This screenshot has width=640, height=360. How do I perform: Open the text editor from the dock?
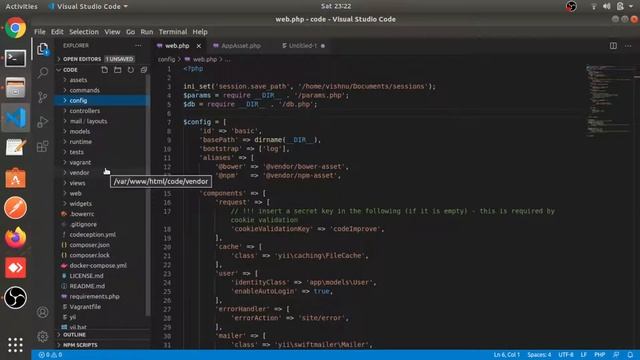(16, 148)
